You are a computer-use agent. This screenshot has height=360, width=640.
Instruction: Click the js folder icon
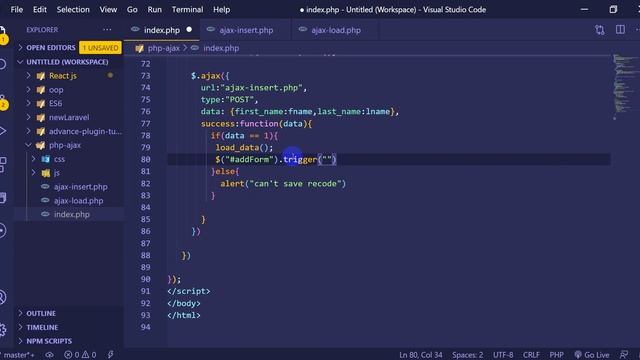click(x=46, y=173)
